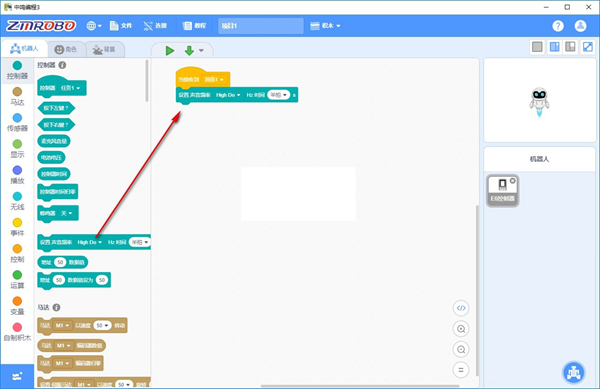Switch to the 角色 tab
This screenshot has height=389, width=600.
click(66, 49)
